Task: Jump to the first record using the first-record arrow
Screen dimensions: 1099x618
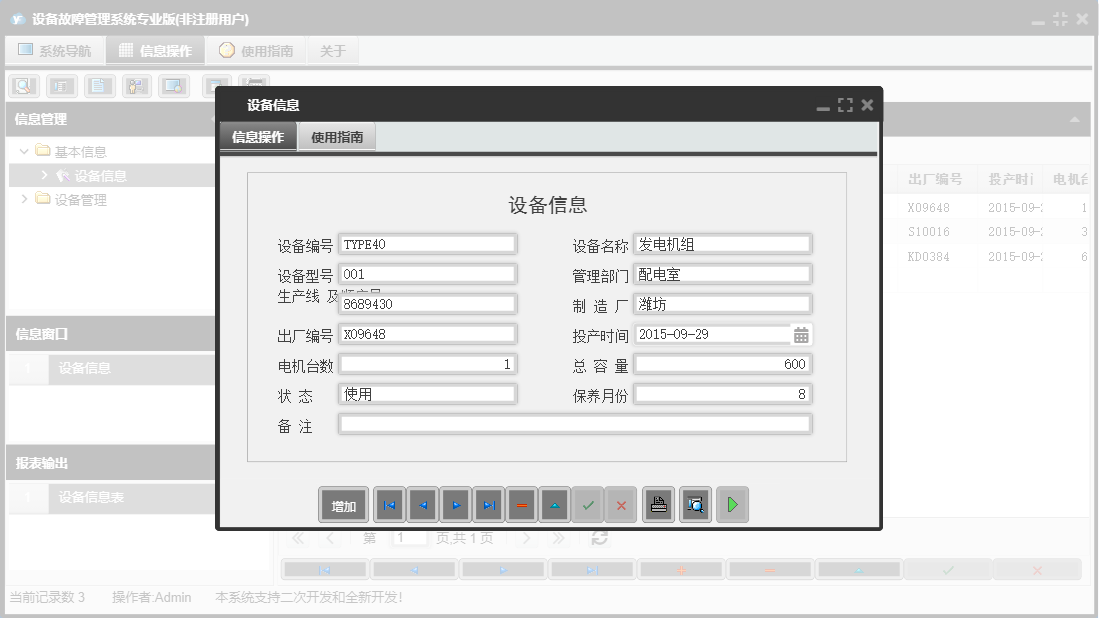Action: pyautogui.click(x=389, y=505)
